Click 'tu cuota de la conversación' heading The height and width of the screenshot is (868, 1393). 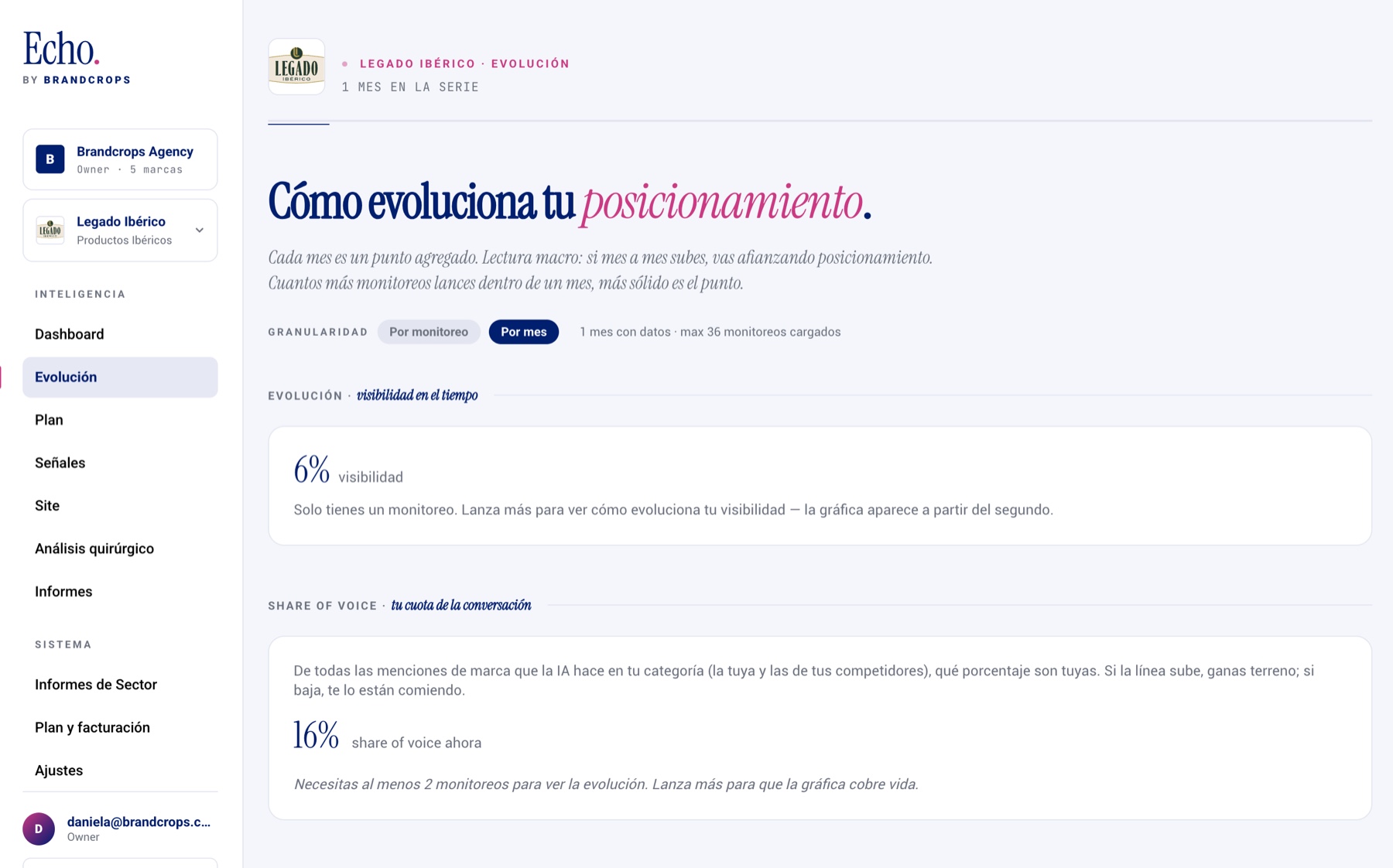461,605
